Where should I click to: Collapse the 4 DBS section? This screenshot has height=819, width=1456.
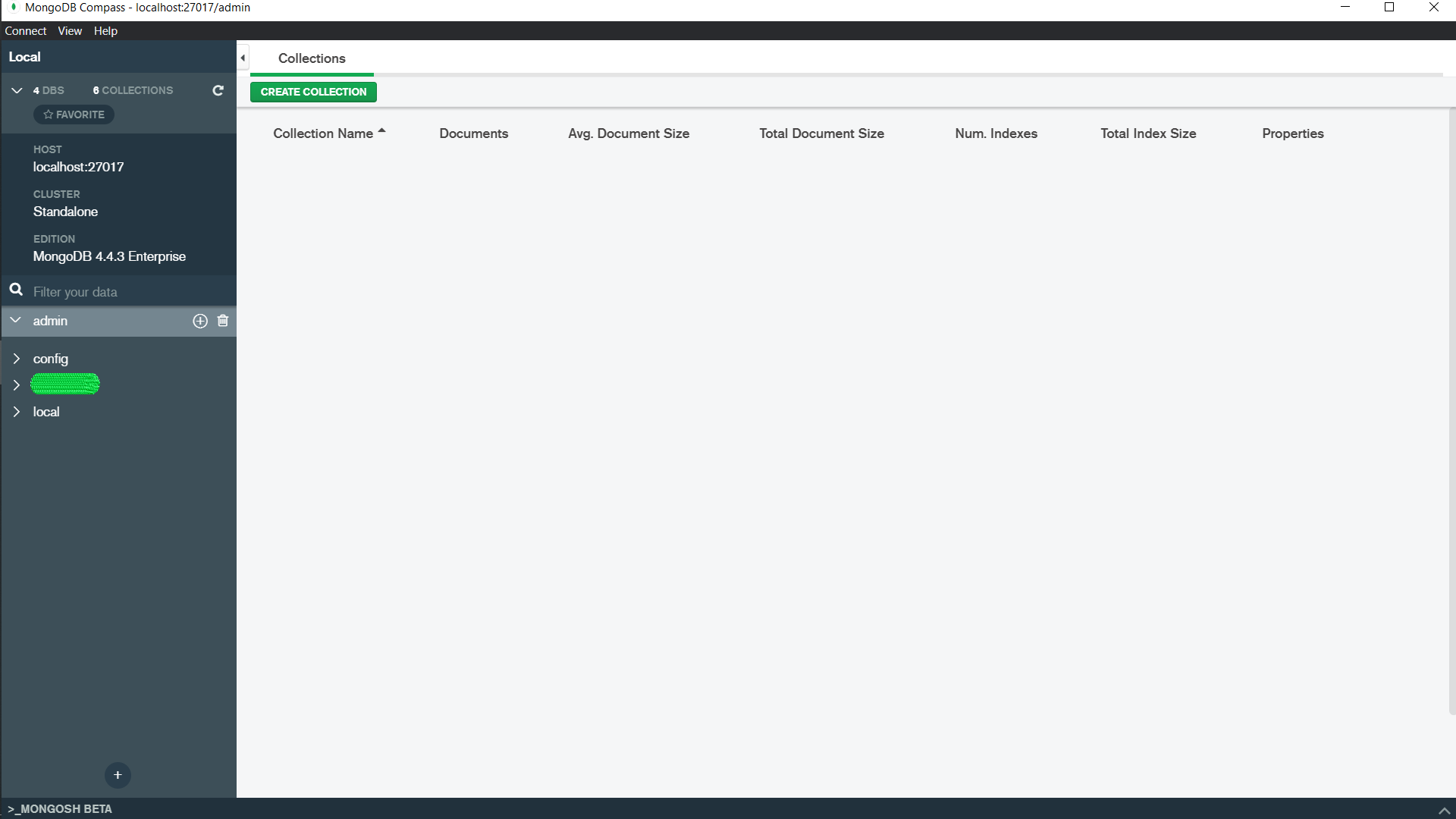(x=16, y=90)
